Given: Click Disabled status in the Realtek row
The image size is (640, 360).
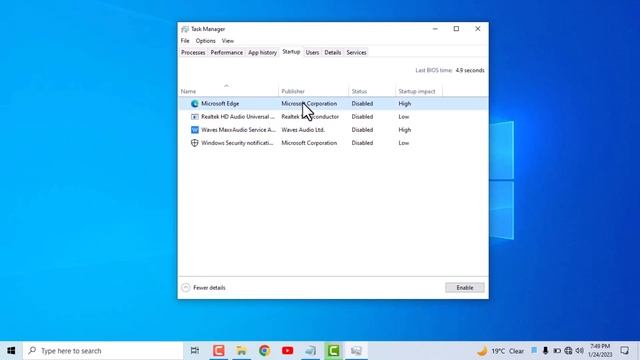Looking at the screenshot, I should click(x=362, y=117).
